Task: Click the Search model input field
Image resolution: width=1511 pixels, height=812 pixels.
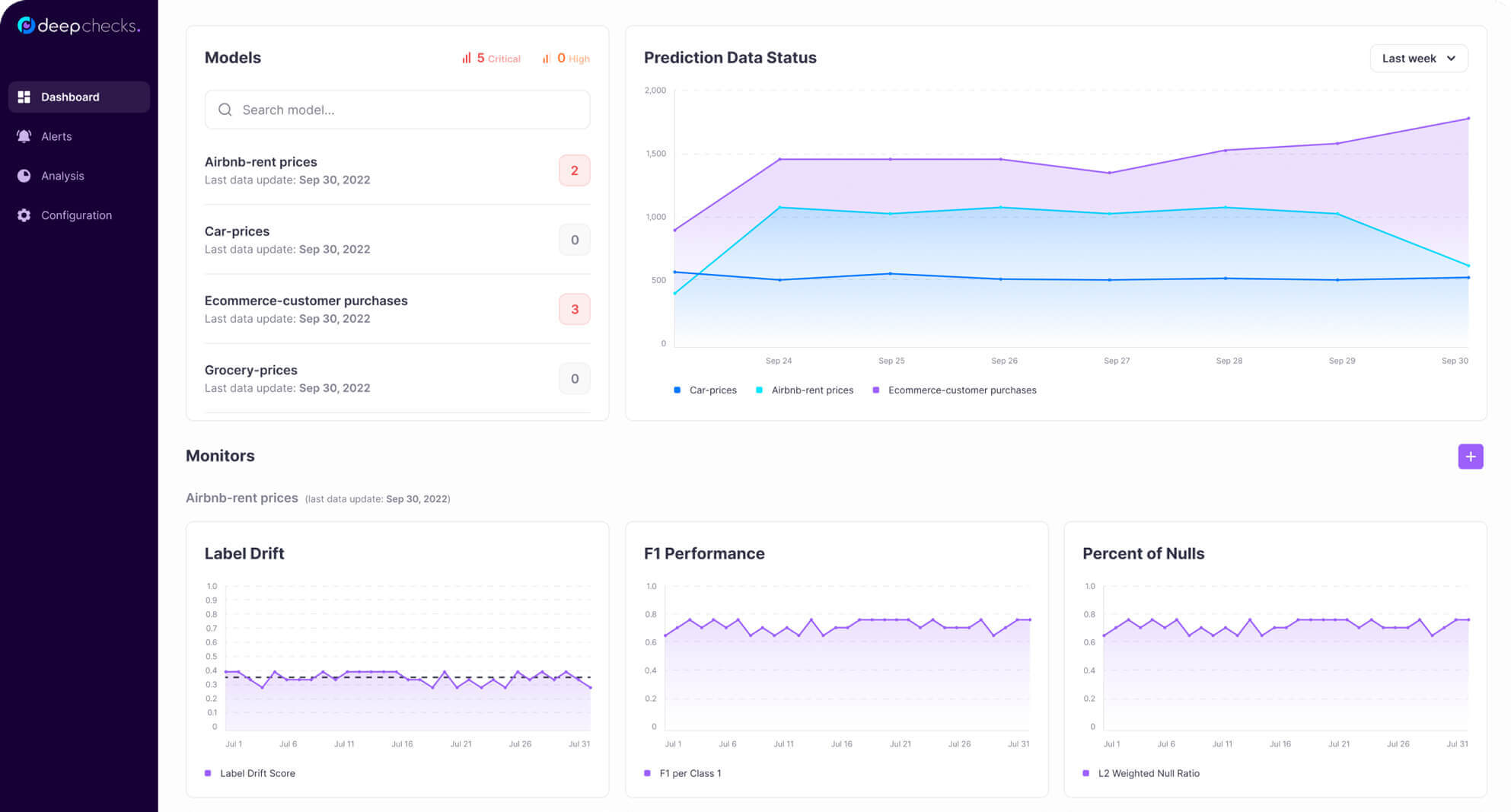Action: 397,110
